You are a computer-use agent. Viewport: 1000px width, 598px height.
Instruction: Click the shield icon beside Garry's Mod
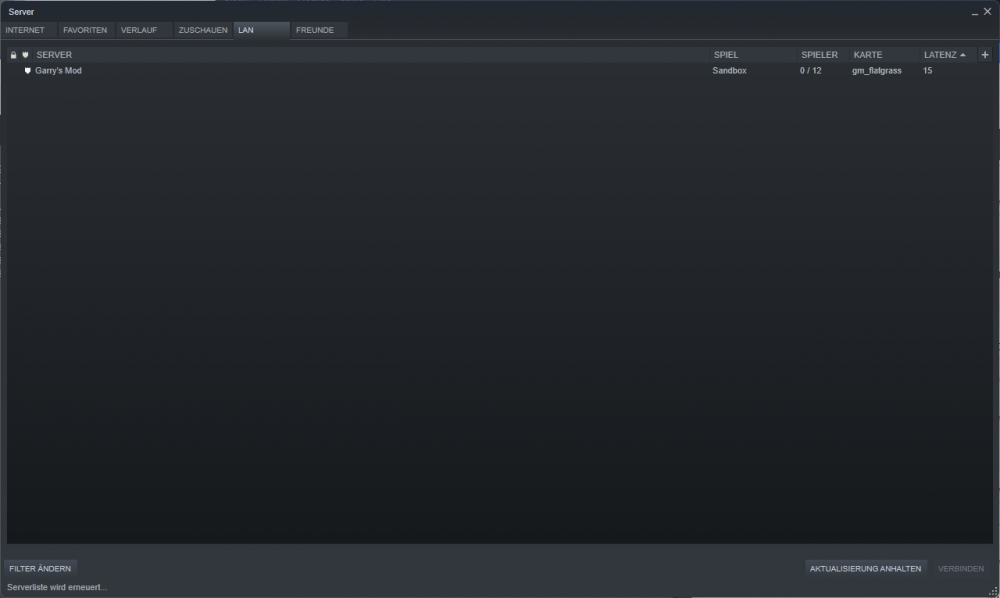point(27,71)
